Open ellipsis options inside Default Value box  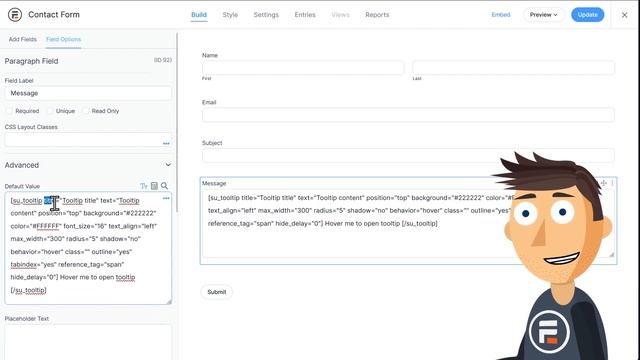pos(166,198)
